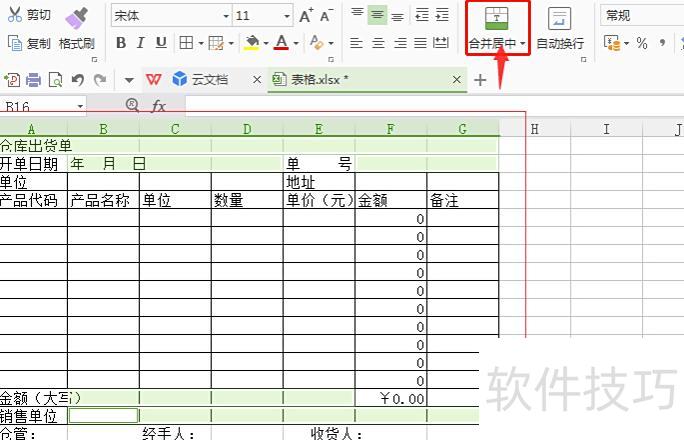Increase font size with A+ button
The image size is (684, 440).
coord(306,16)
